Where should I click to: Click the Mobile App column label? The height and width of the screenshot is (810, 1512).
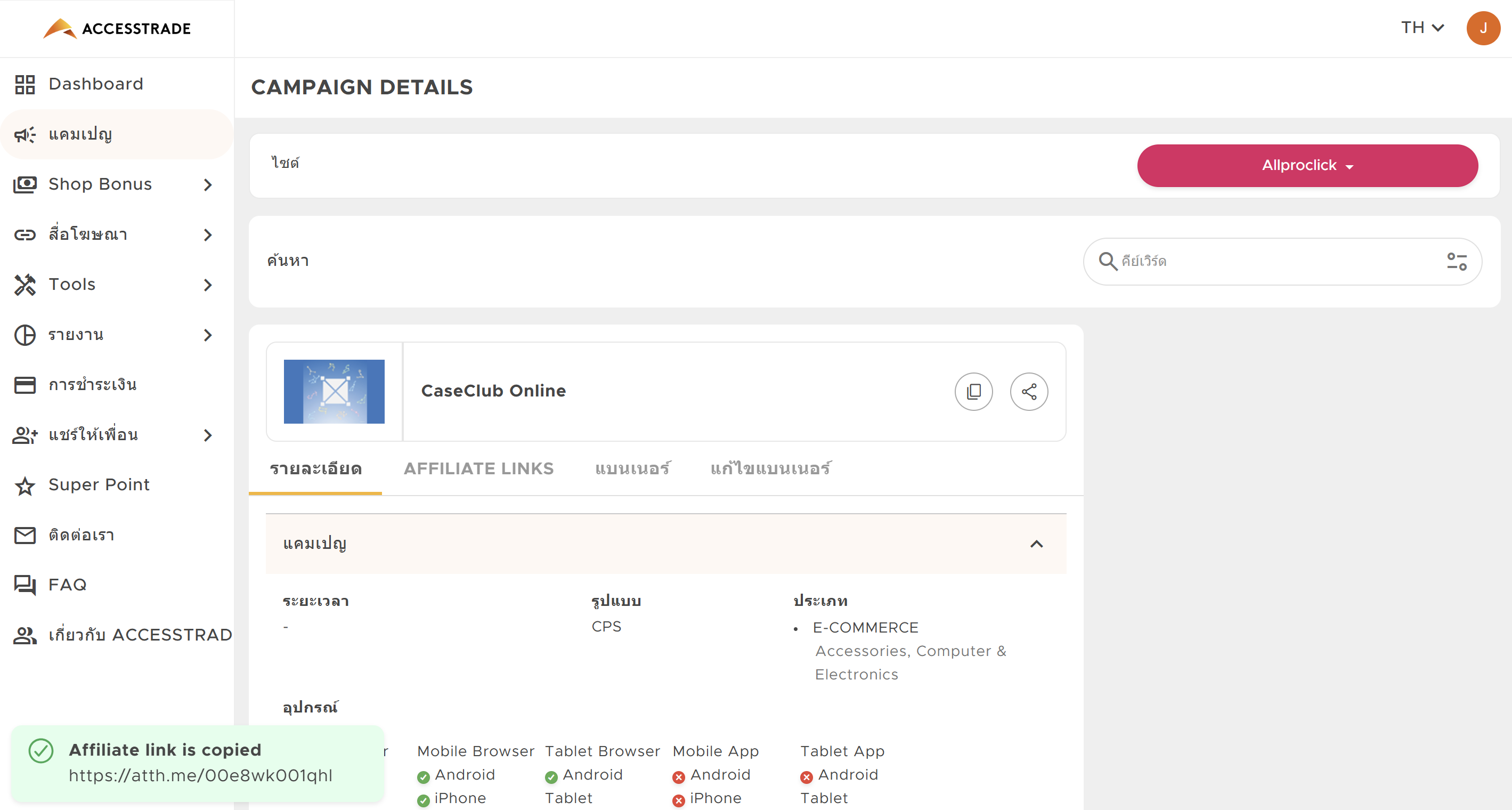coord(716,752)
